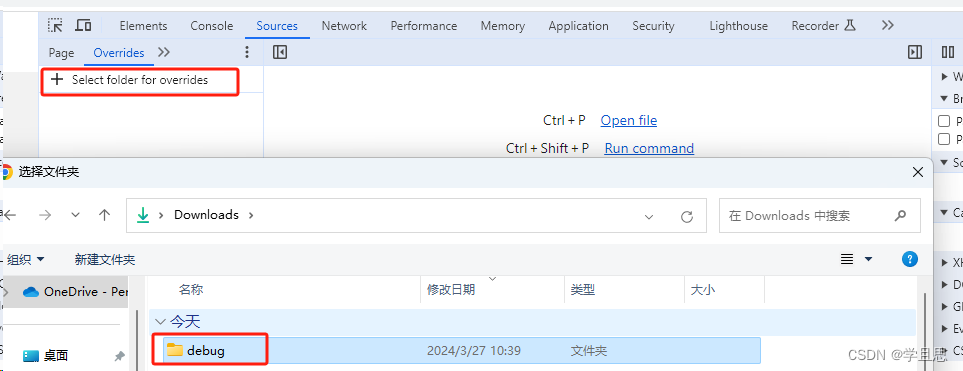Click the search magnifier icon
This screenshot has width=963, height=371.
900,216
